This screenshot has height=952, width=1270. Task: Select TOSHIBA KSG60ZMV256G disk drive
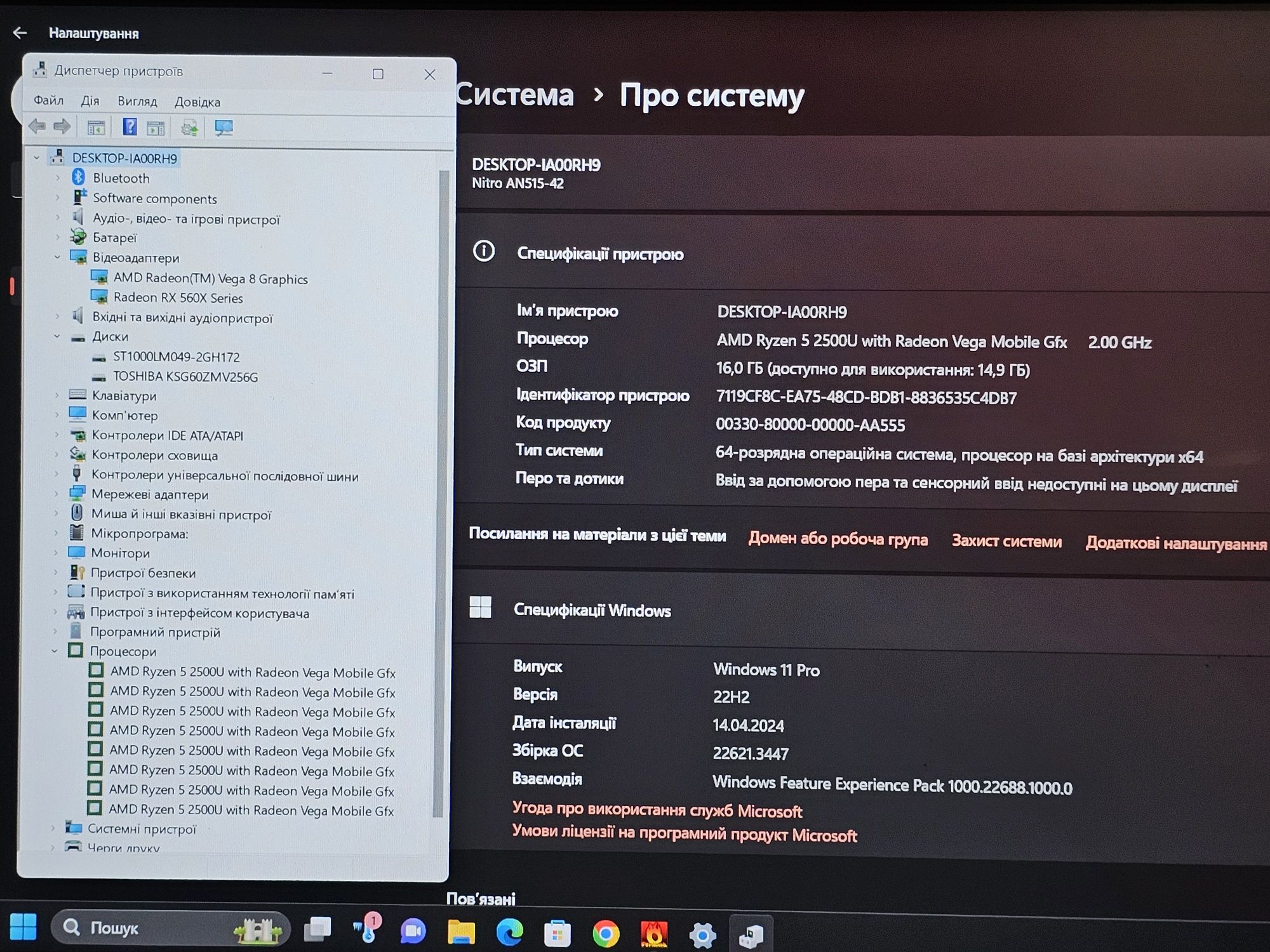tap(185, 376)
